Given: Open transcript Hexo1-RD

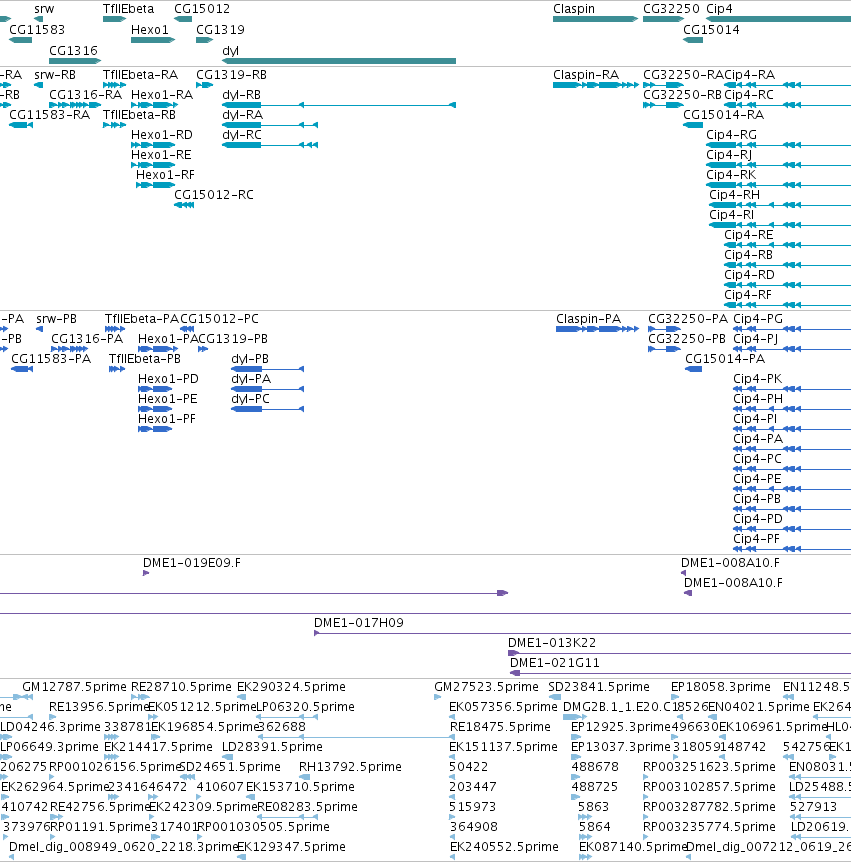Looking at the screenshot, I should [162, 135].
